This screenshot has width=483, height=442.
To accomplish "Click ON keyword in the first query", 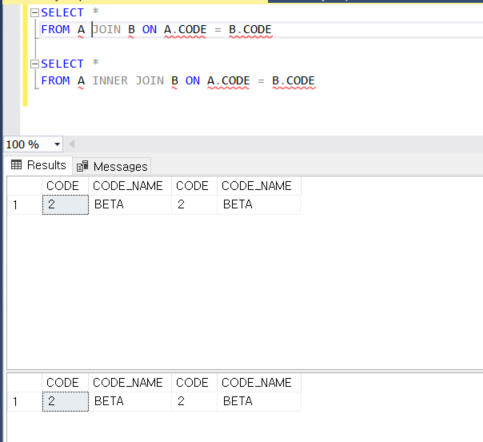I will pyautogui.click(x=149, y=29).
